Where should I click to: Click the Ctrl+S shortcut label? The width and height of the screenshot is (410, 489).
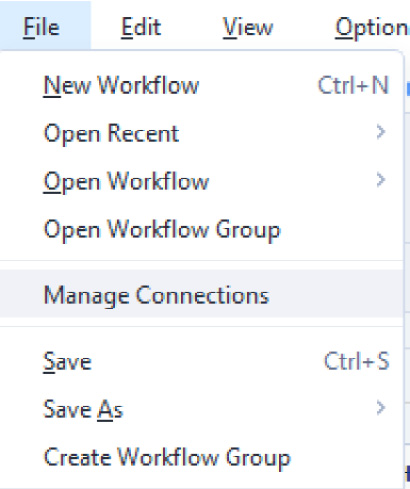click(357, 361)
